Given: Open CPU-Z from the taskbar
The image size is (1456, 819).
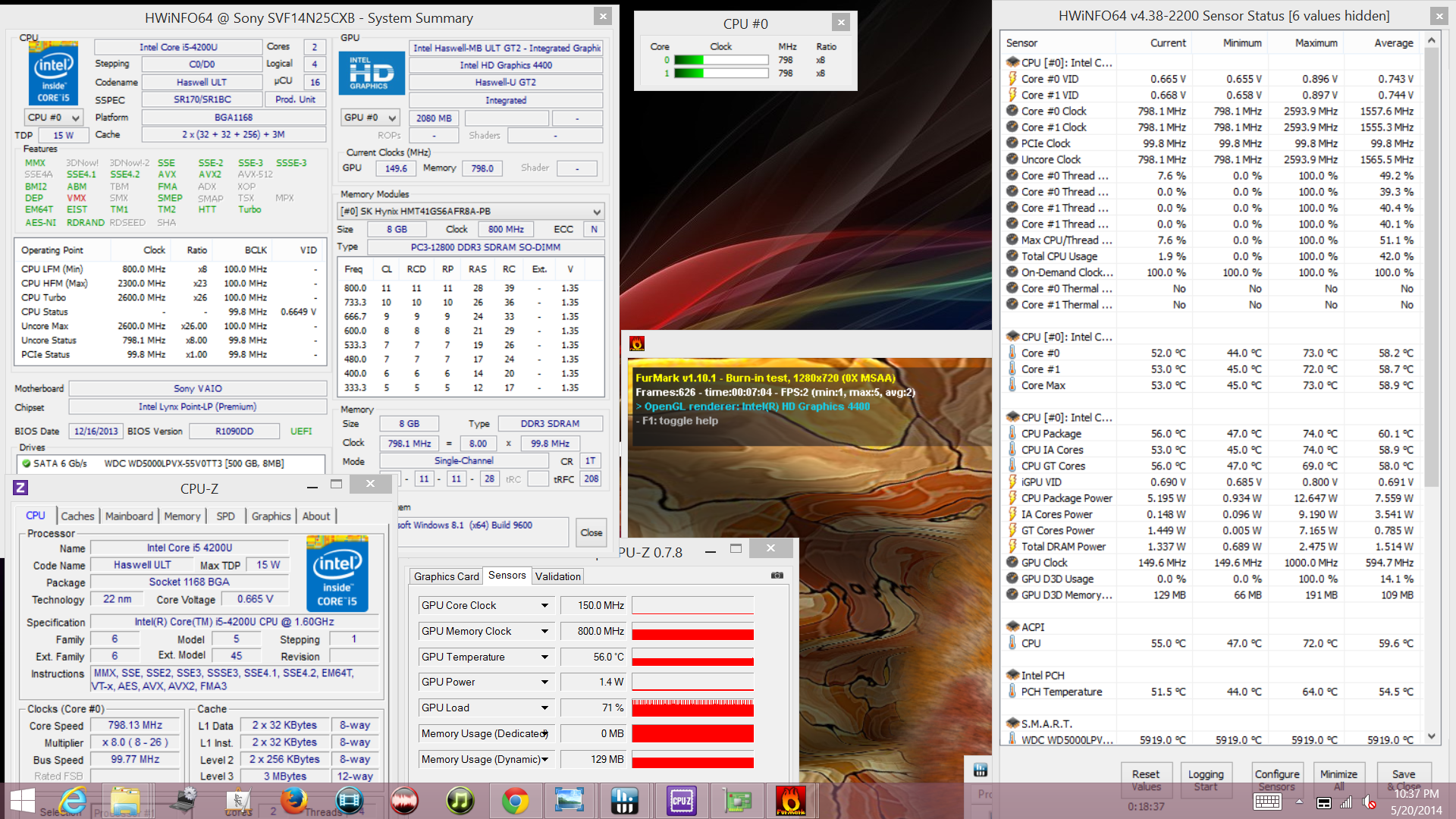Looking at the screenshot, I should tap(681, 800).
